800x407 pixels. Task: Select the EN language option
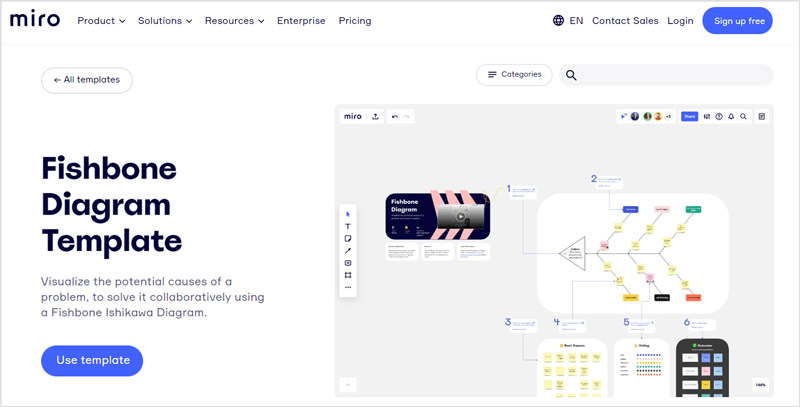pos(576,21)
